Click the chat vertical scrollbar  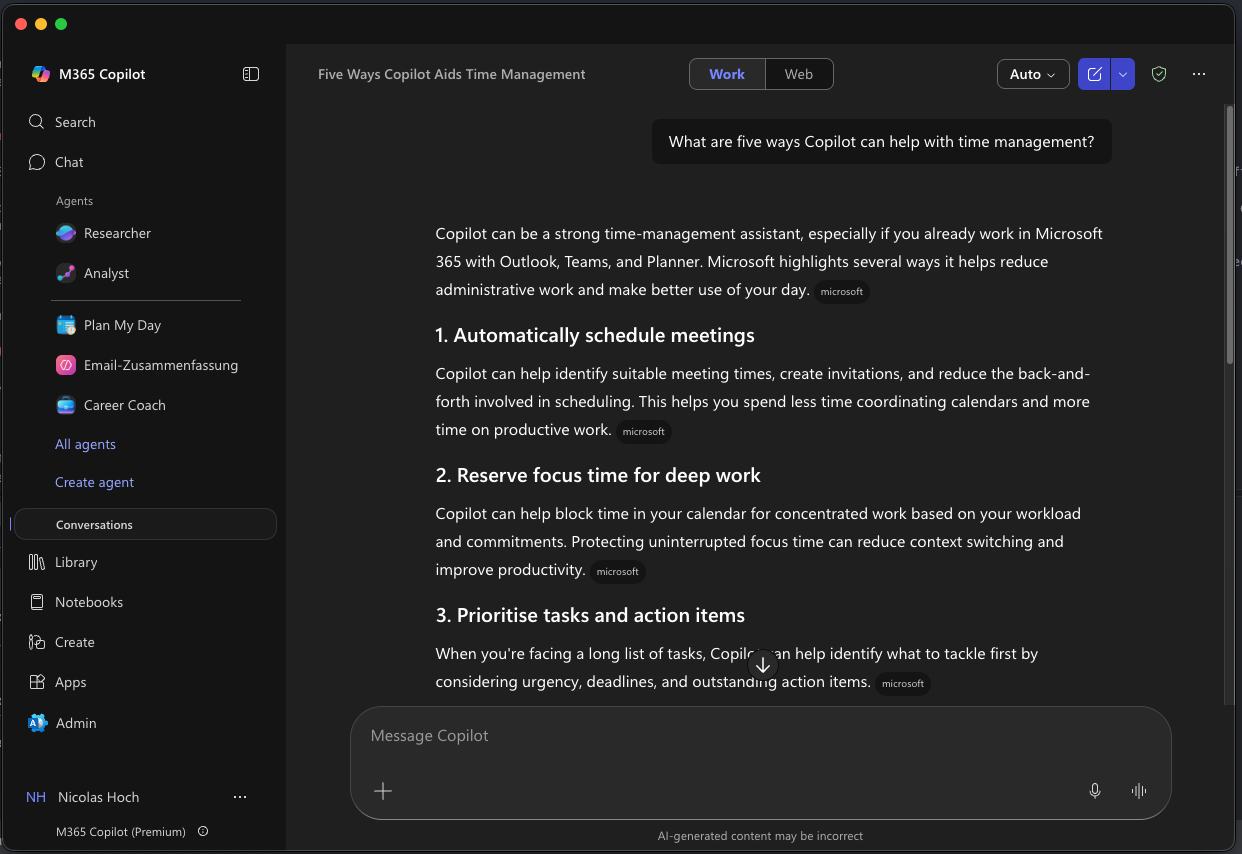(x=1230, y=235)
